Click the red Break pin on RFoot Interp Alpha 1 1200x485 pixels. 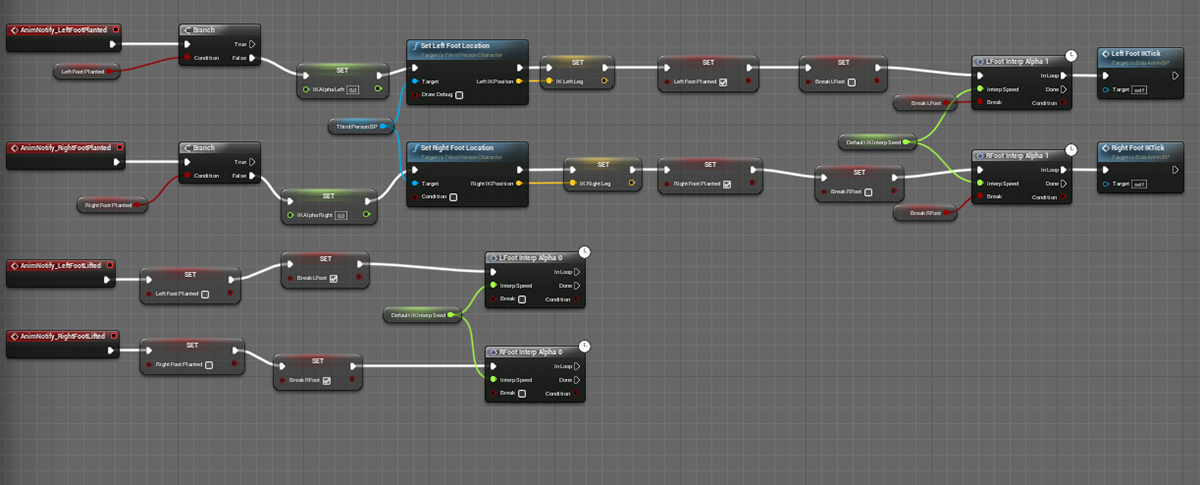point(979,196)
